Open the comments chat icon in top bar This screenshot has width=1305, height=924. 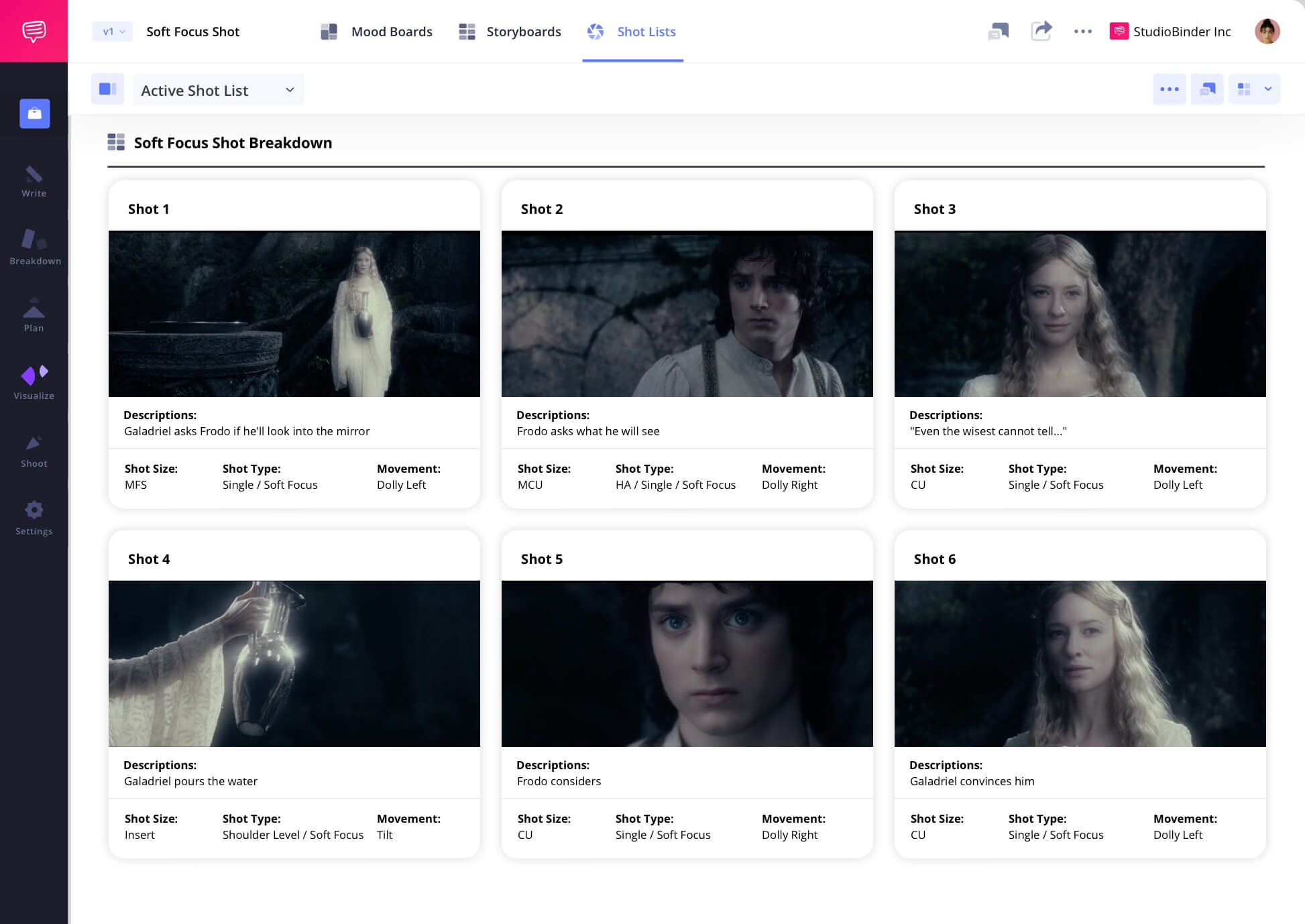[999, 31]
